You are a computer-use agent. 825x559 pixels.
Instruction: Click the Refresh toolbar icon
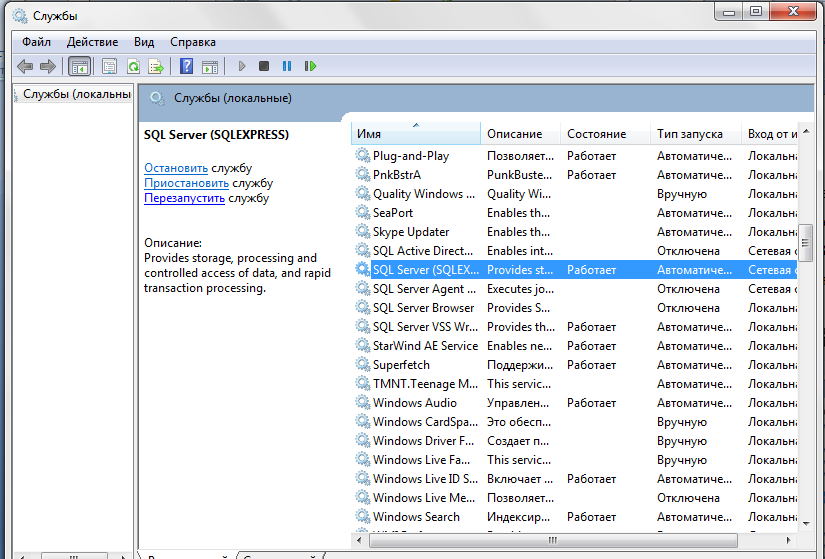click(x=134, y=66)
